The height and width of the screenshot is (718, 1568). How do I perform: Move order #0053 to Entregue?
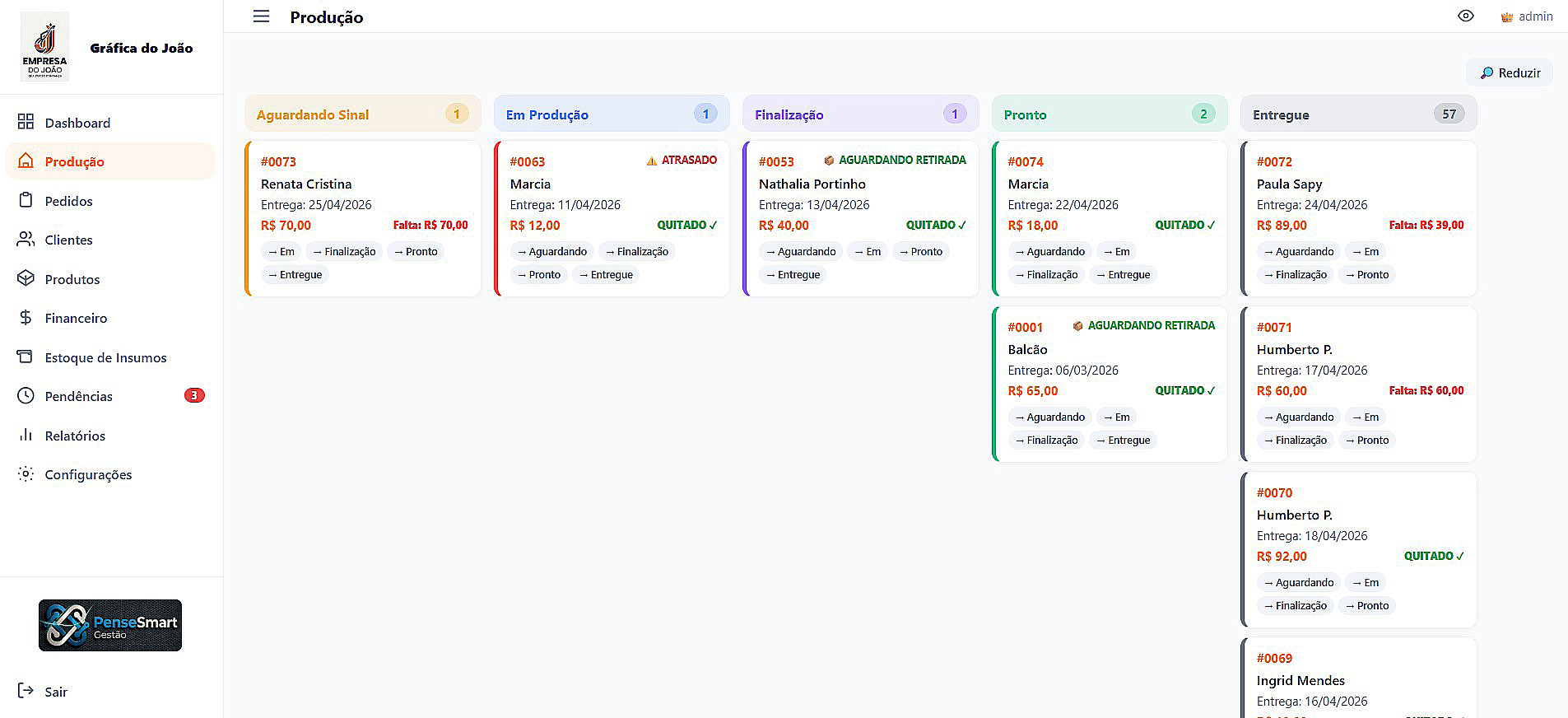793,274
